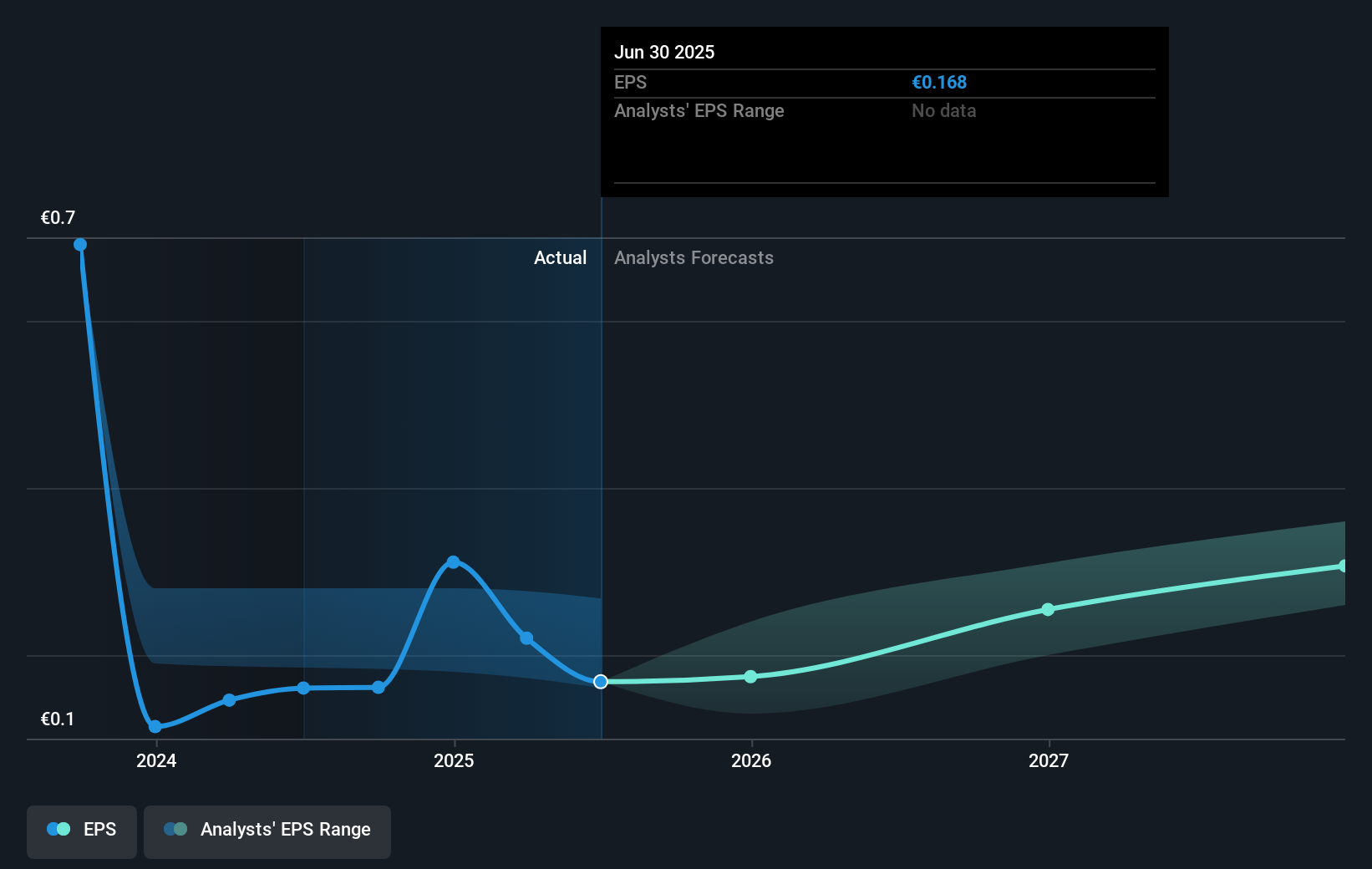Click the 2025 x-axis label
Viewport: 1372px width, 869px height.
pos(454,760)
